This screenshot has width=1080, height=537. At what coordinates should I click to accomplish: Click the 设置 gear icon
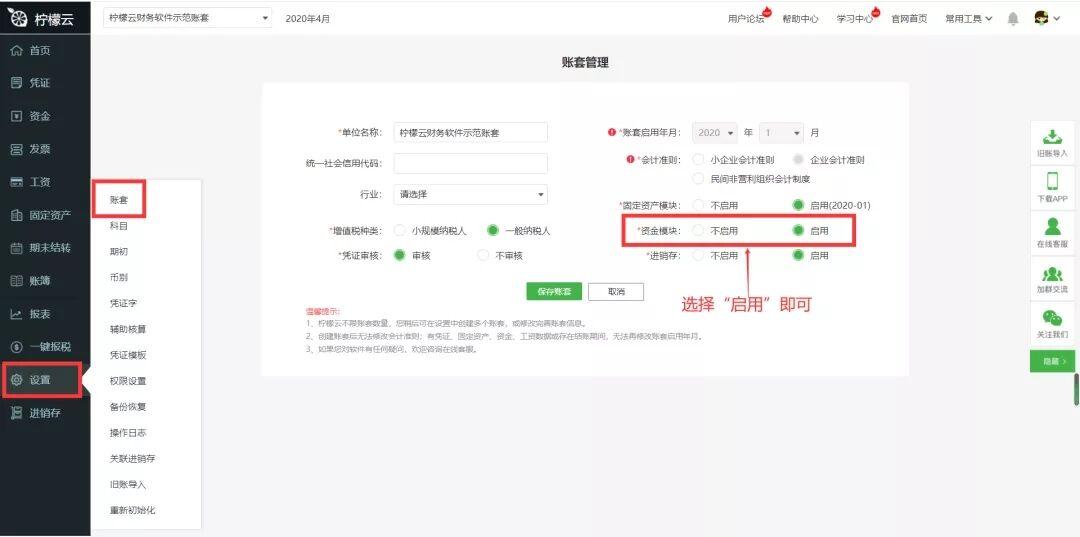click(17, 380)
